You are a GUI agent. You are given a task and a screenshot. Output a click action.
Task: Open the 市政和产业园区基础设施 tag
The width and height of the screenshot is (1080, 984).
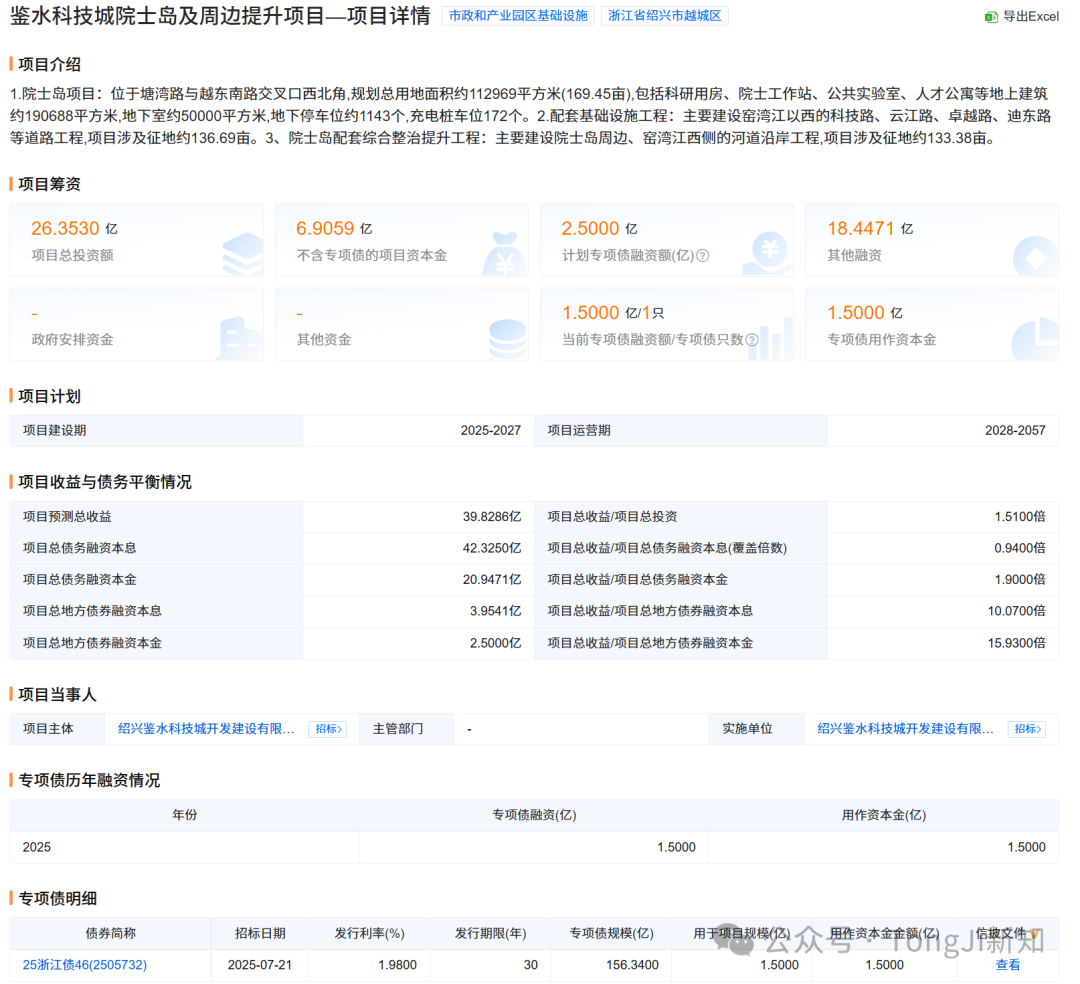(x=518, y=16)
